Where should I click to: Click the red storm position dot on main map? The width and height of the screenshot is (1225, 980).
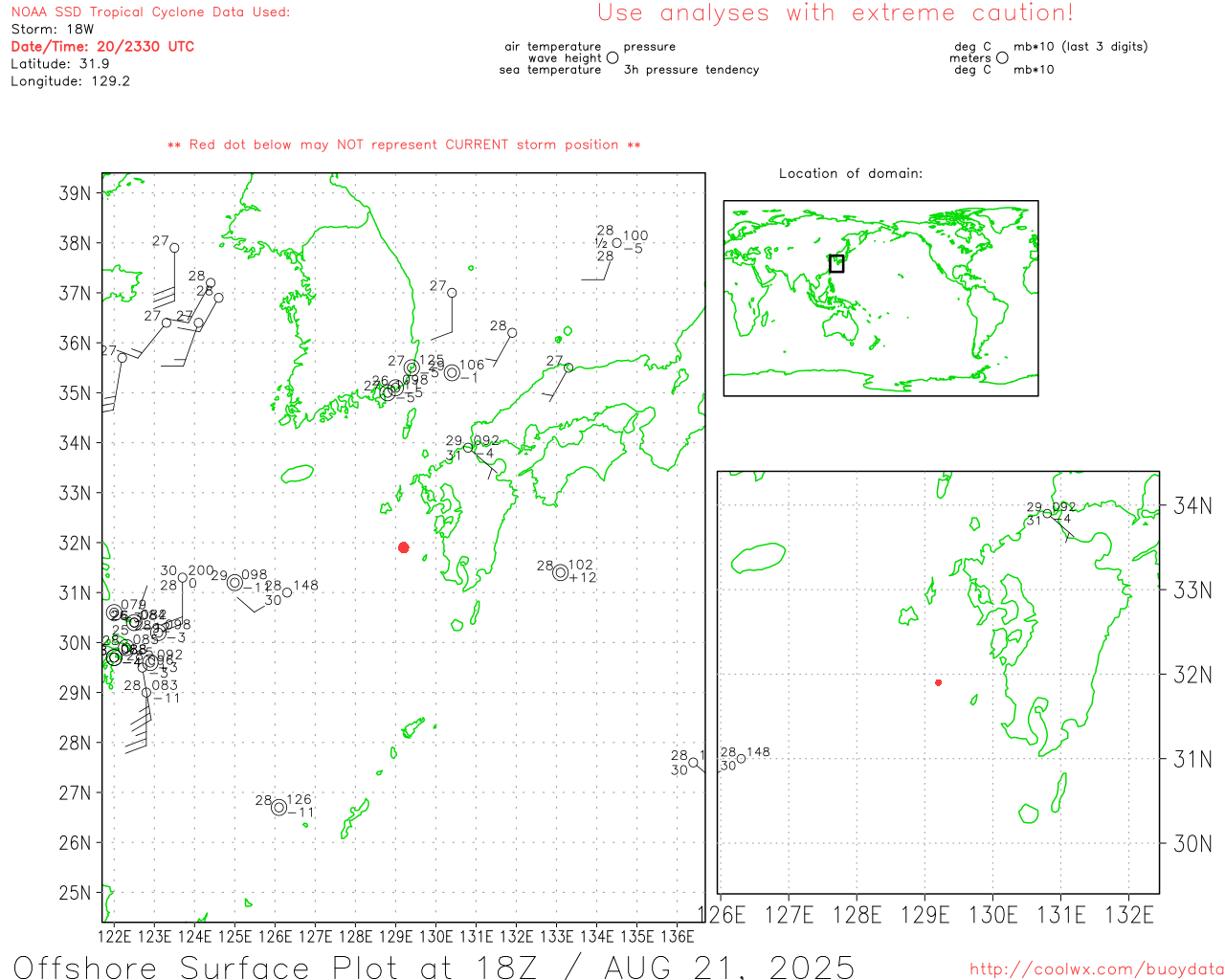404,547
